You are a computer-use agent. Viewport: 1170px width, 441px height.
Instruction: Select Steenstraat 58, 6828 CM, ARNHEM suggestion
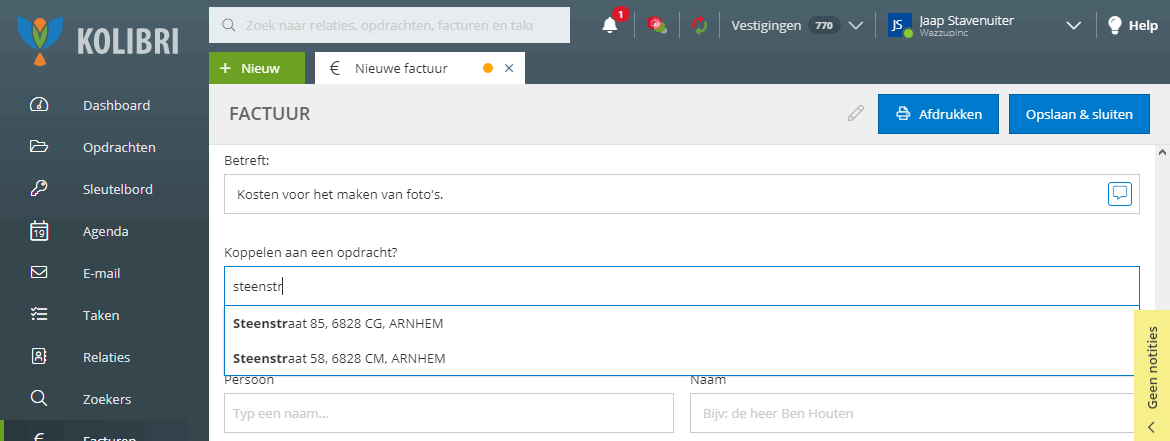tap(679, 358)
